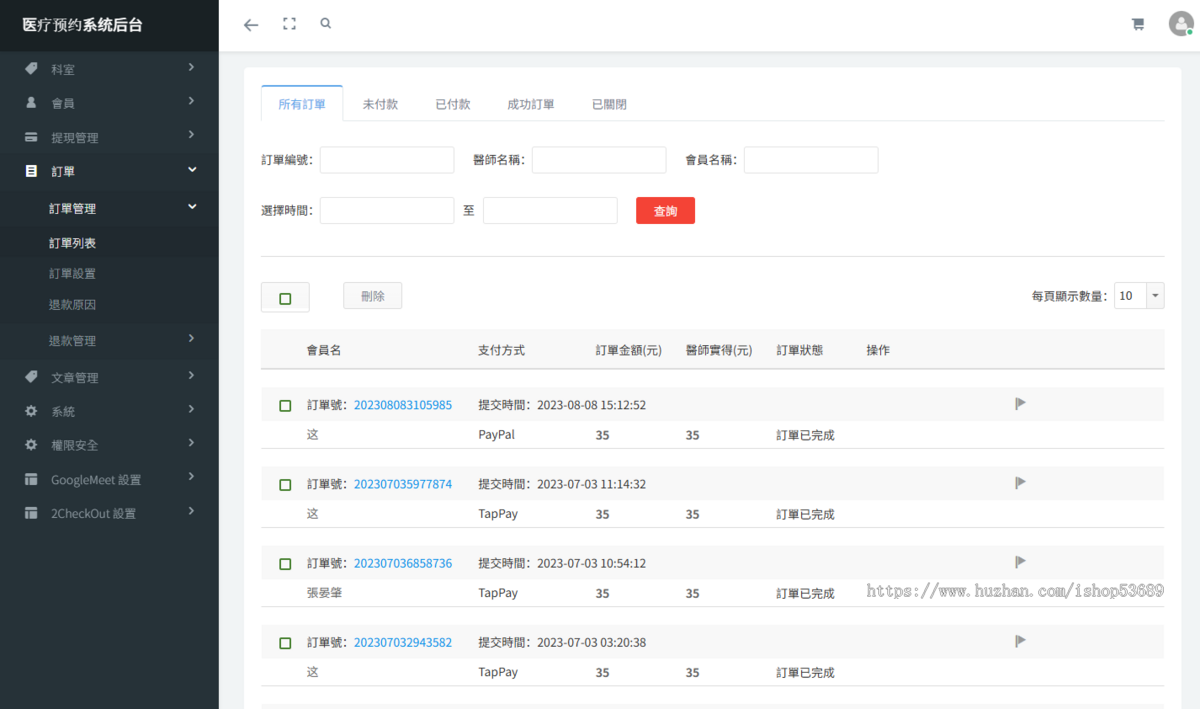Click flag icon for order 202307036858736
The width and height of the screenshot is (1200, 709).
click(1021, 562)
